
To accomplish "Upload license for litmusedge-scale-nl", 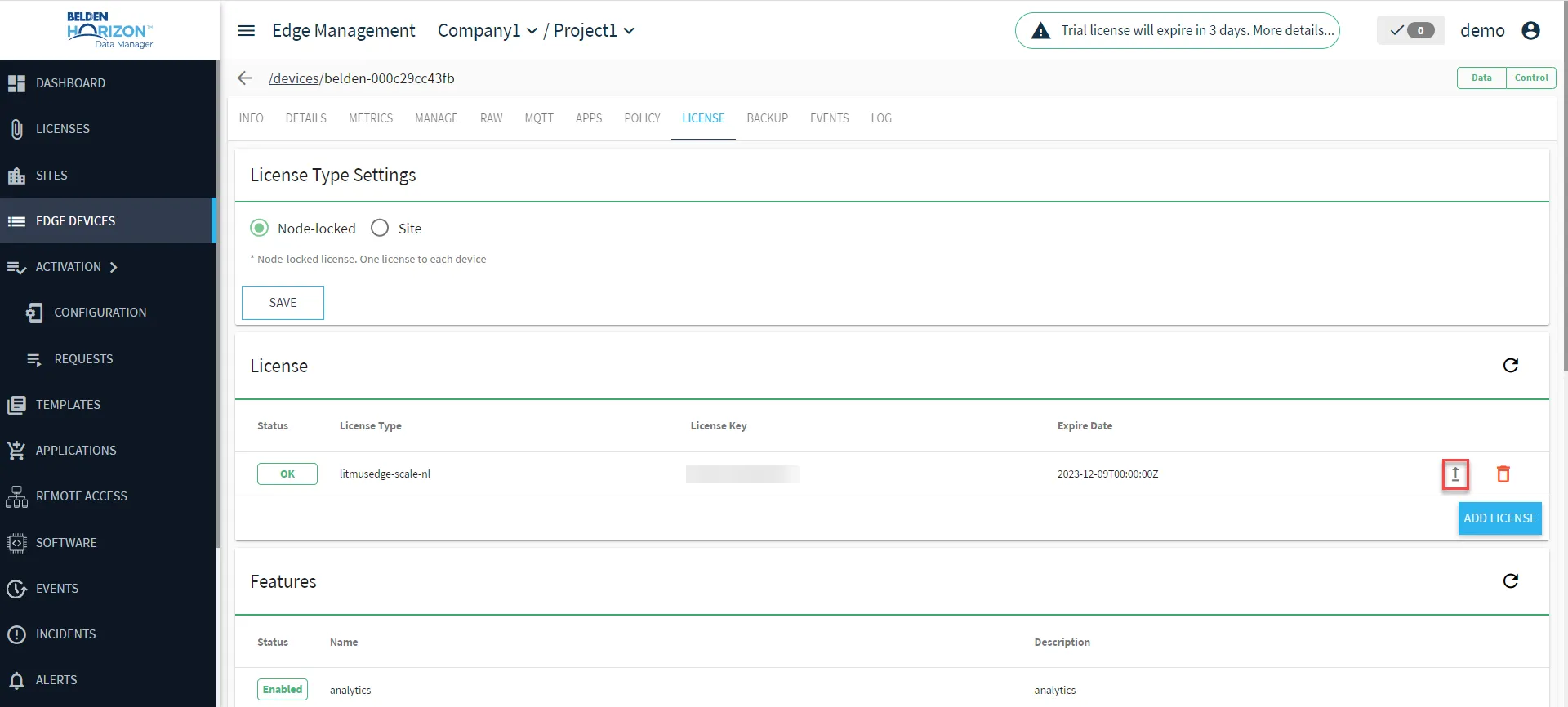I will pos(1455,474).
